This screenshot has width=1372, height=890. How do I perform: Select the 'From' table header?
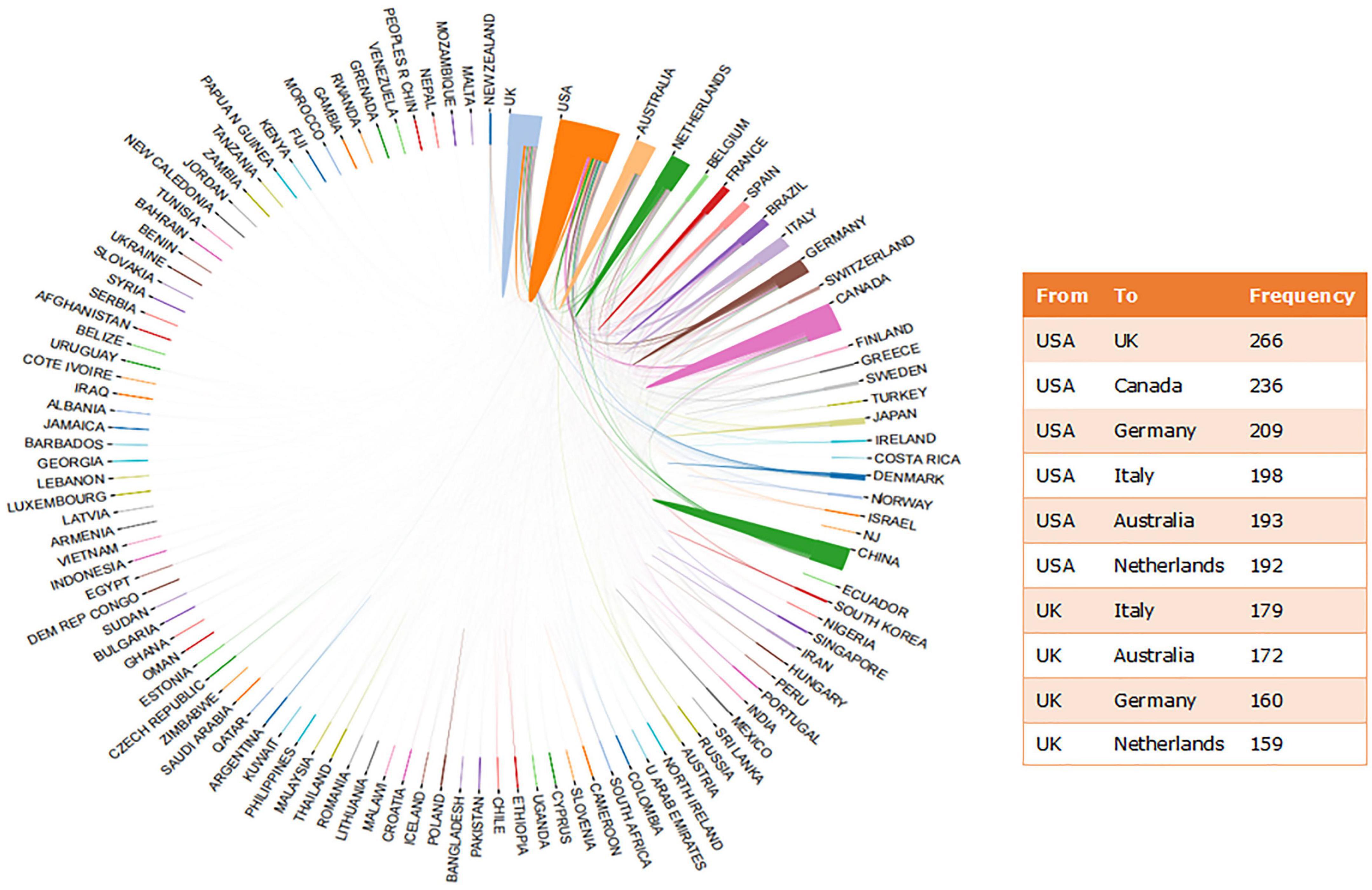[1061, 296]
